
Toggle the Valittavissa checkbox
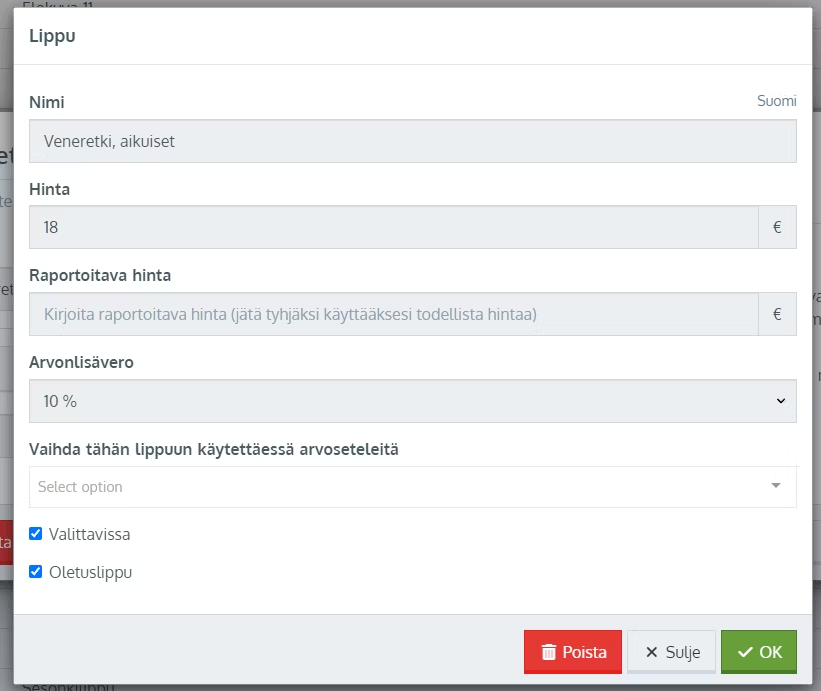point(36,534)
